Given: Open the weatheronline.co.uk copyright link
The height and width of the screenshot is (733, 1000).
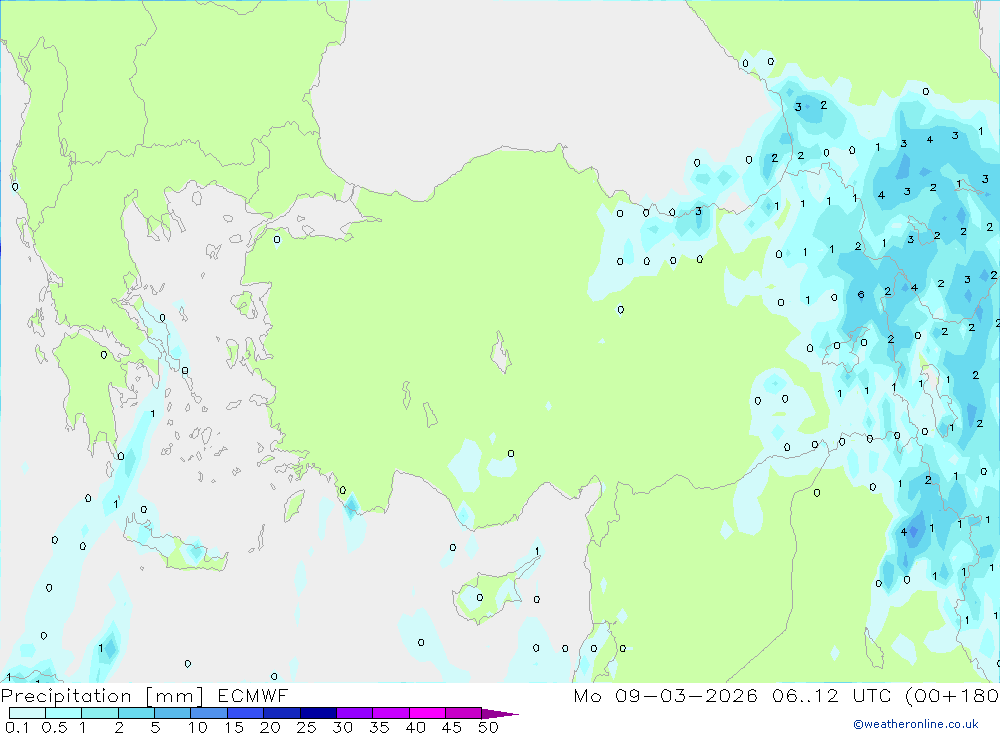Looking at the screenshot, I should [x=916, y=724].
